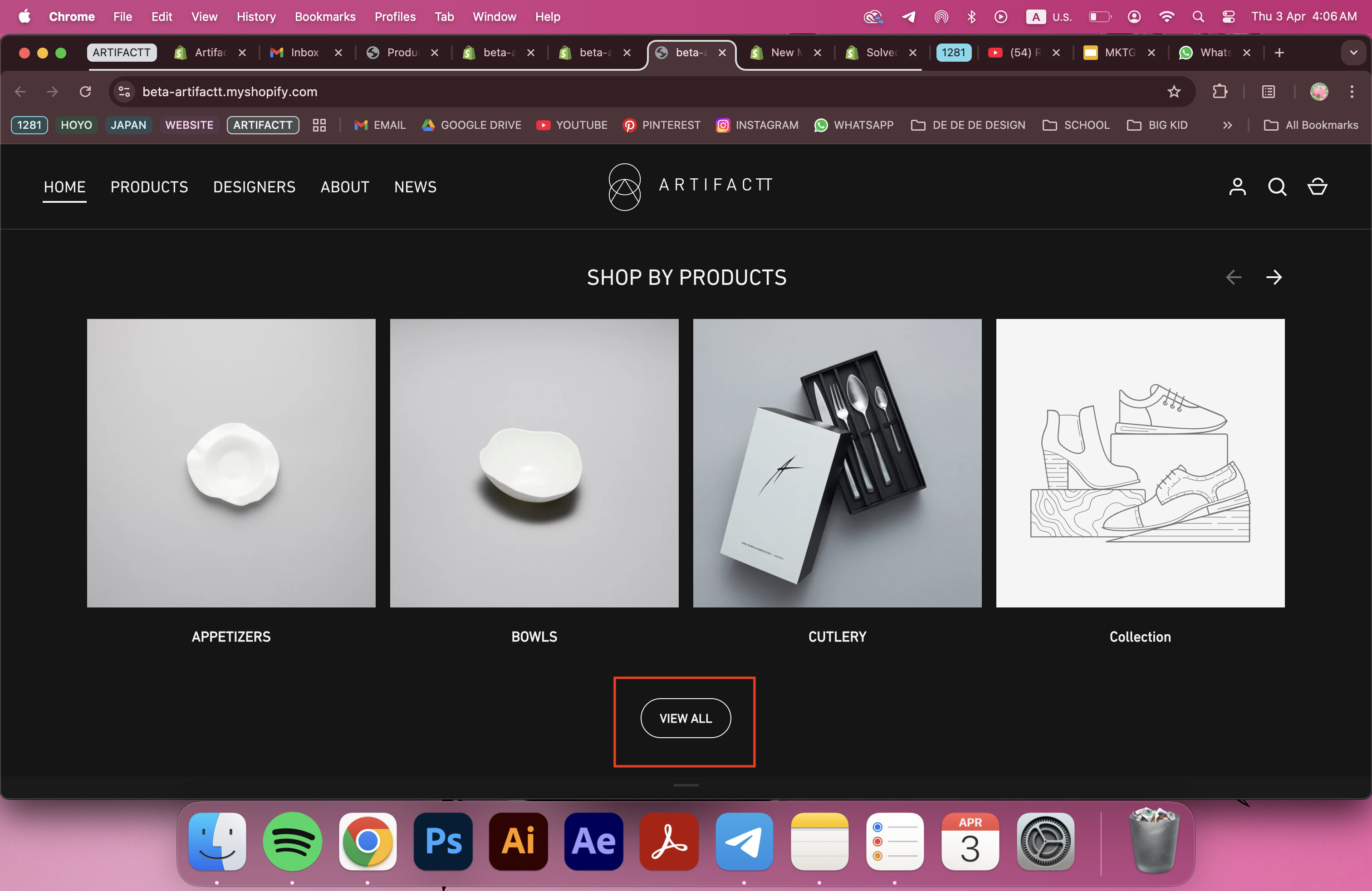Click the next arrow in product carousel
The image size is (1372, 891).
coord(1274,277)
